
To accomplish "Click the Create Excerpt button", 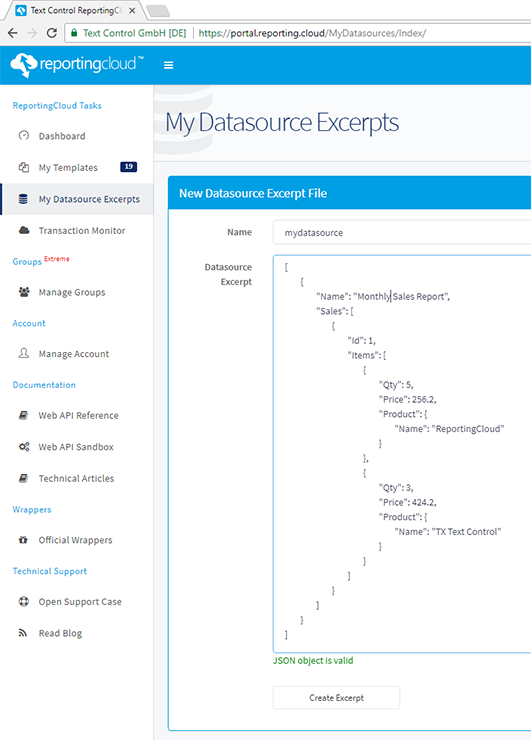I will point(336,698).
